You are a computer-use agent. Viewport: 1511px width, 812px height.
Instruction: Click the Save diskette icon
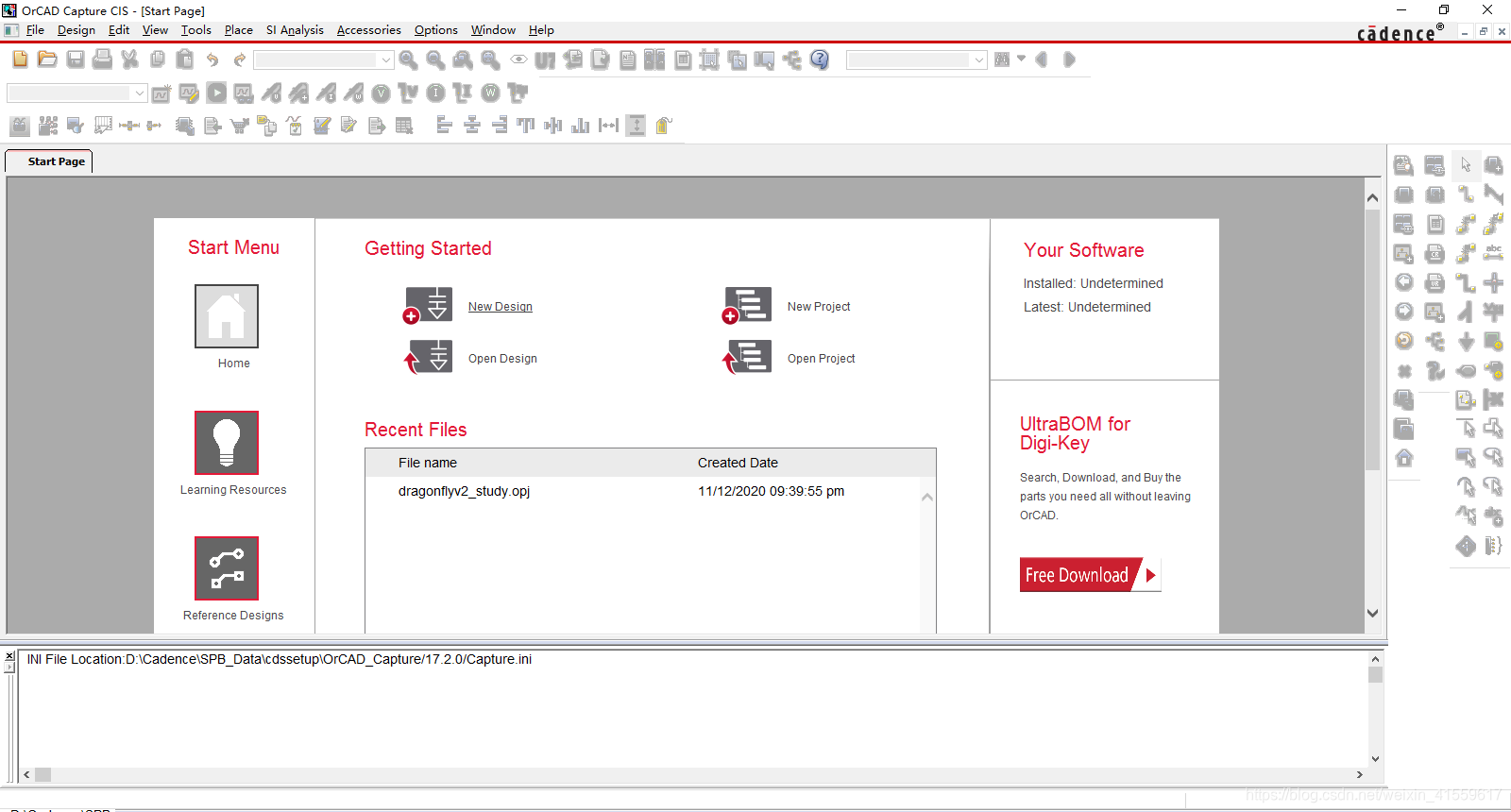[76, 59]
